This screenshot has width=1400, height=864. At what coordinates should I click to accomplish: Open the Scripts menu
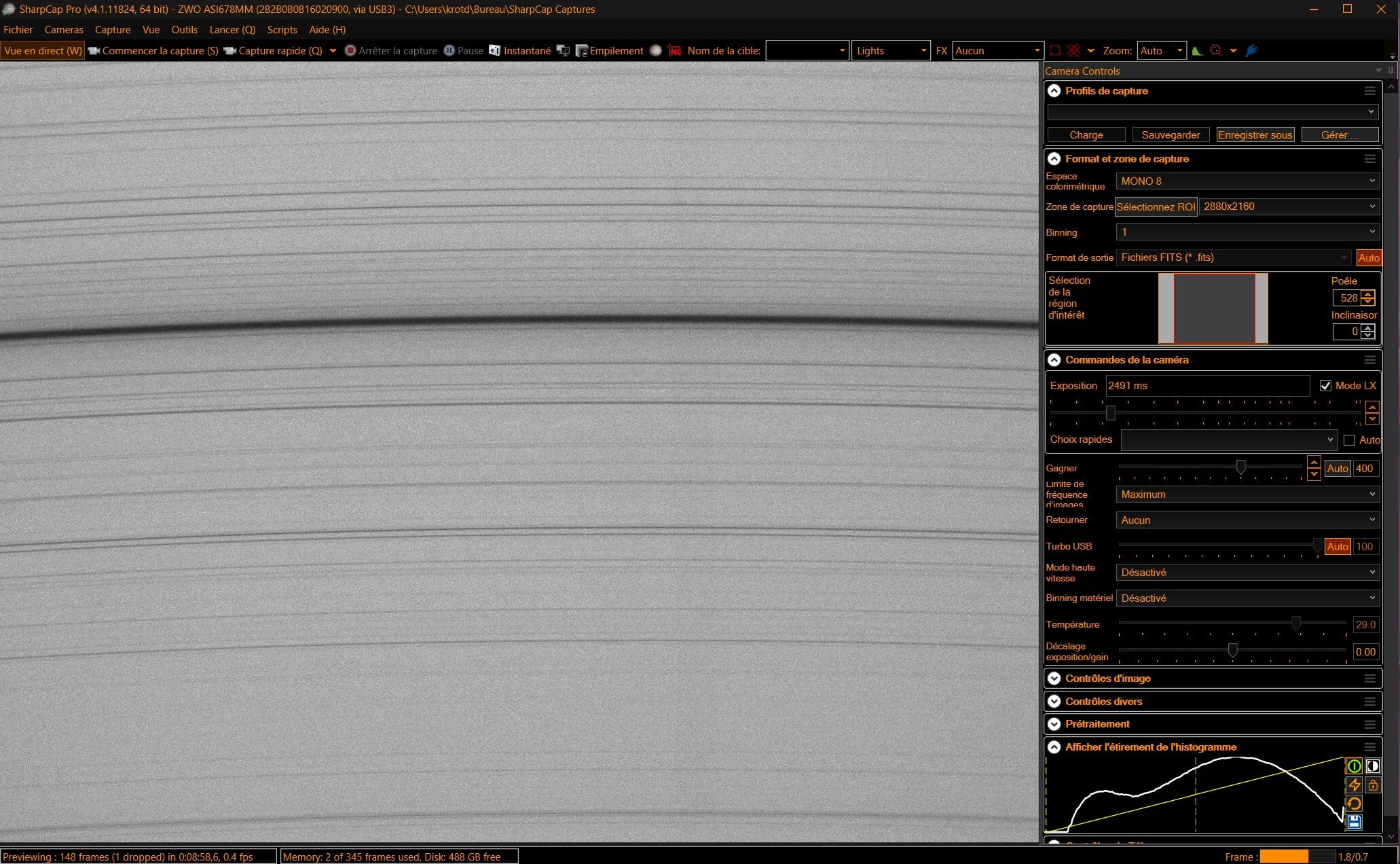click(x=282, y=30)
